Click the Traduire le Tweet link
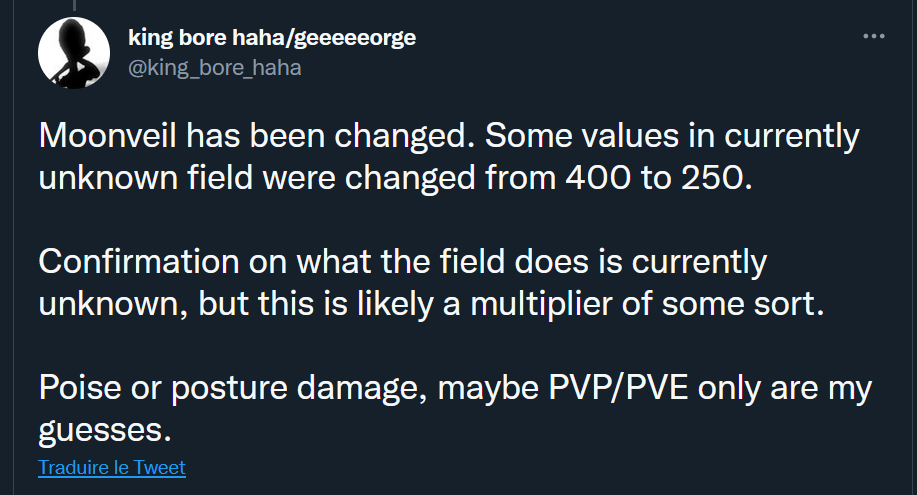Image resolution: width=917 pixels, height=495 pixels. [x=112, y=468]
